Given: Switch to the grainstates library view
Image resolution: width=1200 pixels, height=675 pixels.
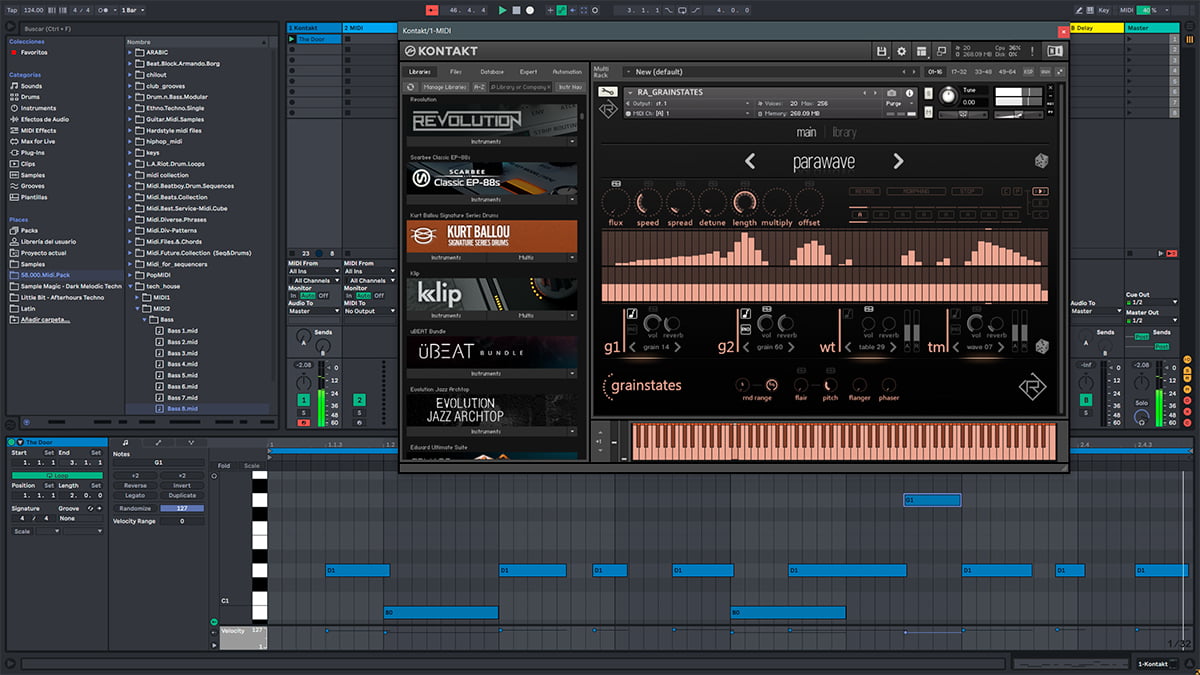Looking at the screenshot, I should coord(844,132).
